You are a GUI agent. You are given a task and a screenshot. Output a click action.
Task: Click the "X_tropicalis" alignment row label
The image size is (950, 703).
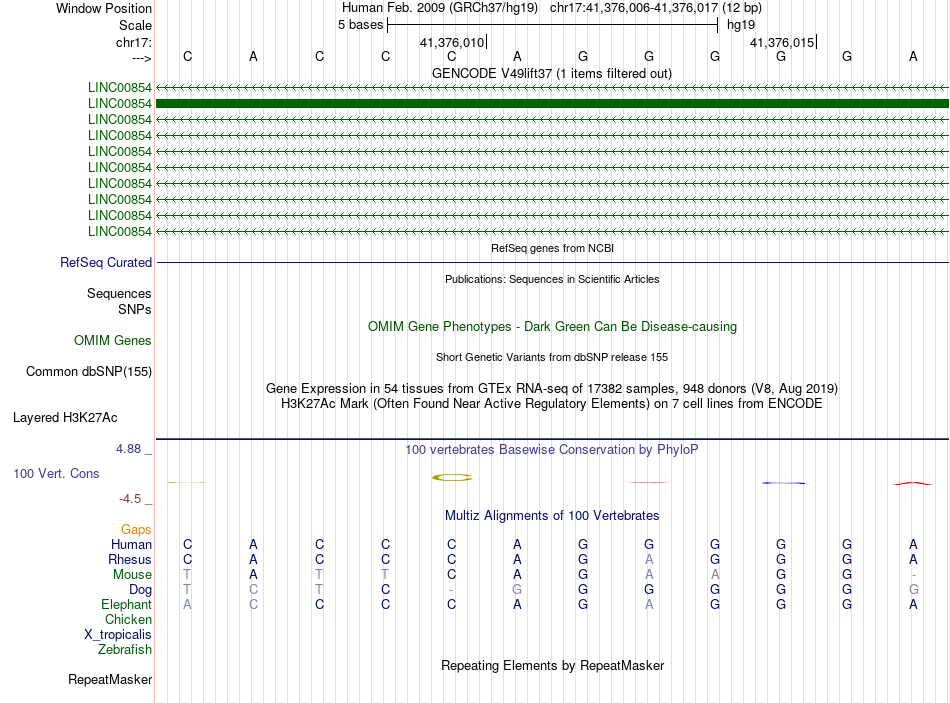tap(118, 635)
